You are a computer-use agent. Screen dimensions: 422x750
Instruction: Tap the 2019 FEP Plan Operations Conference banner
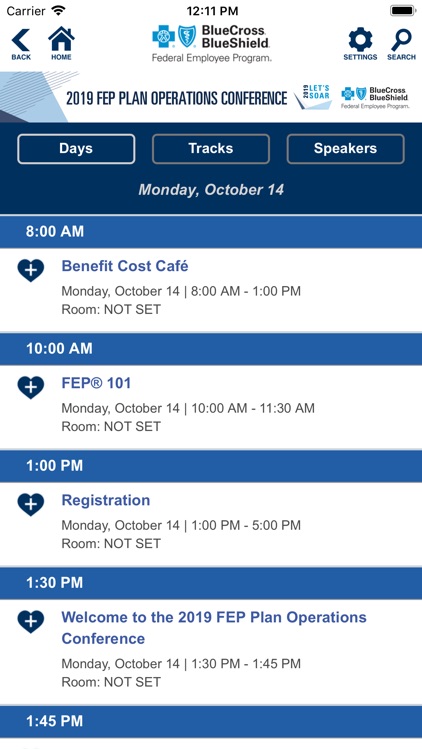click(211, 97)
